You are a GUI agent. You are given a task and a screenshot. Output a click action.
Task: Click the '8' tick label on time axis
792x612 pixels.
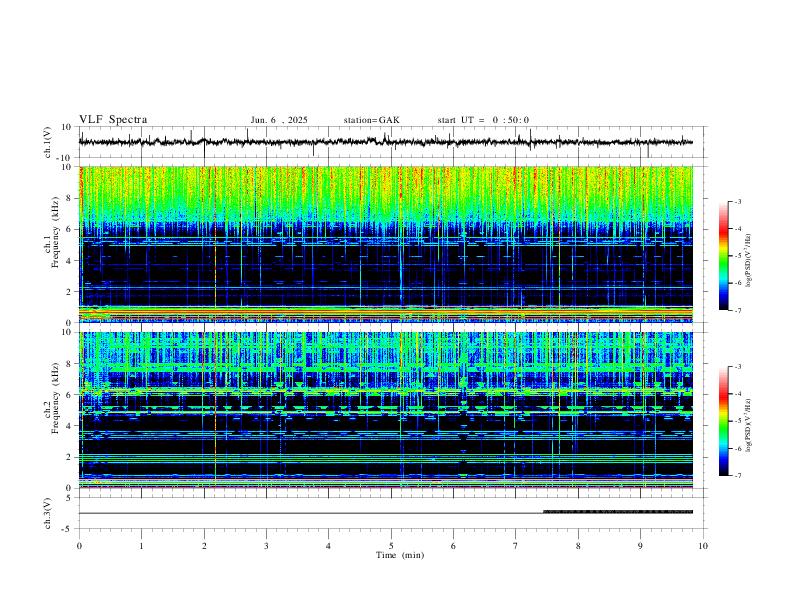[x=578, y=546]
